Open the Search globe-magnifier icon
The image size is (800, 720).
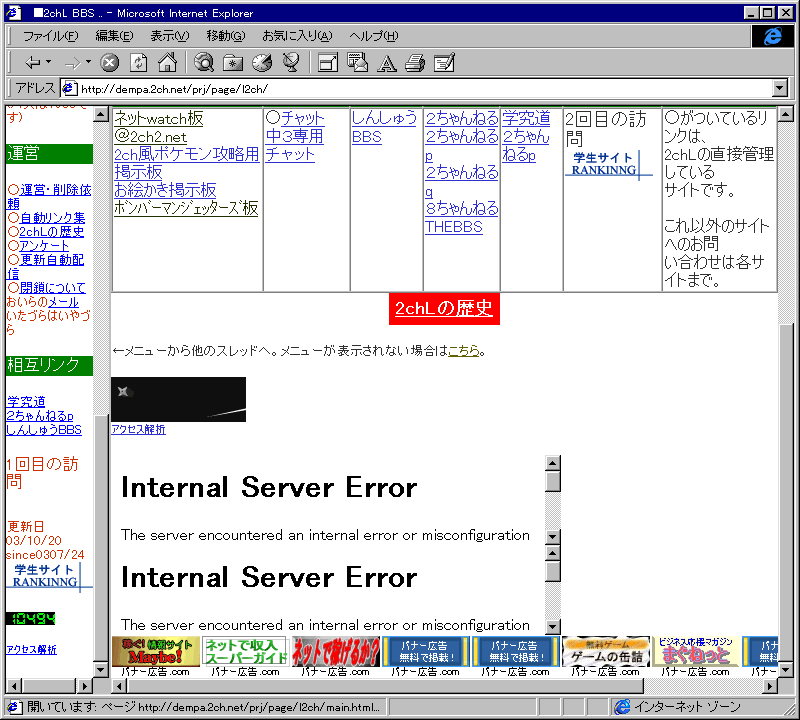[204, 63]
